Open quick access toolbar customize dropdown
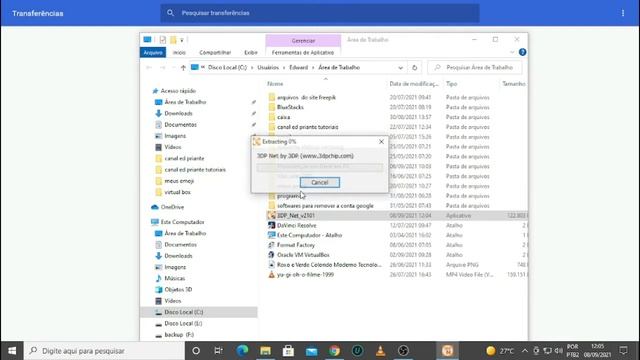The image size is (640, 360). 182,40
